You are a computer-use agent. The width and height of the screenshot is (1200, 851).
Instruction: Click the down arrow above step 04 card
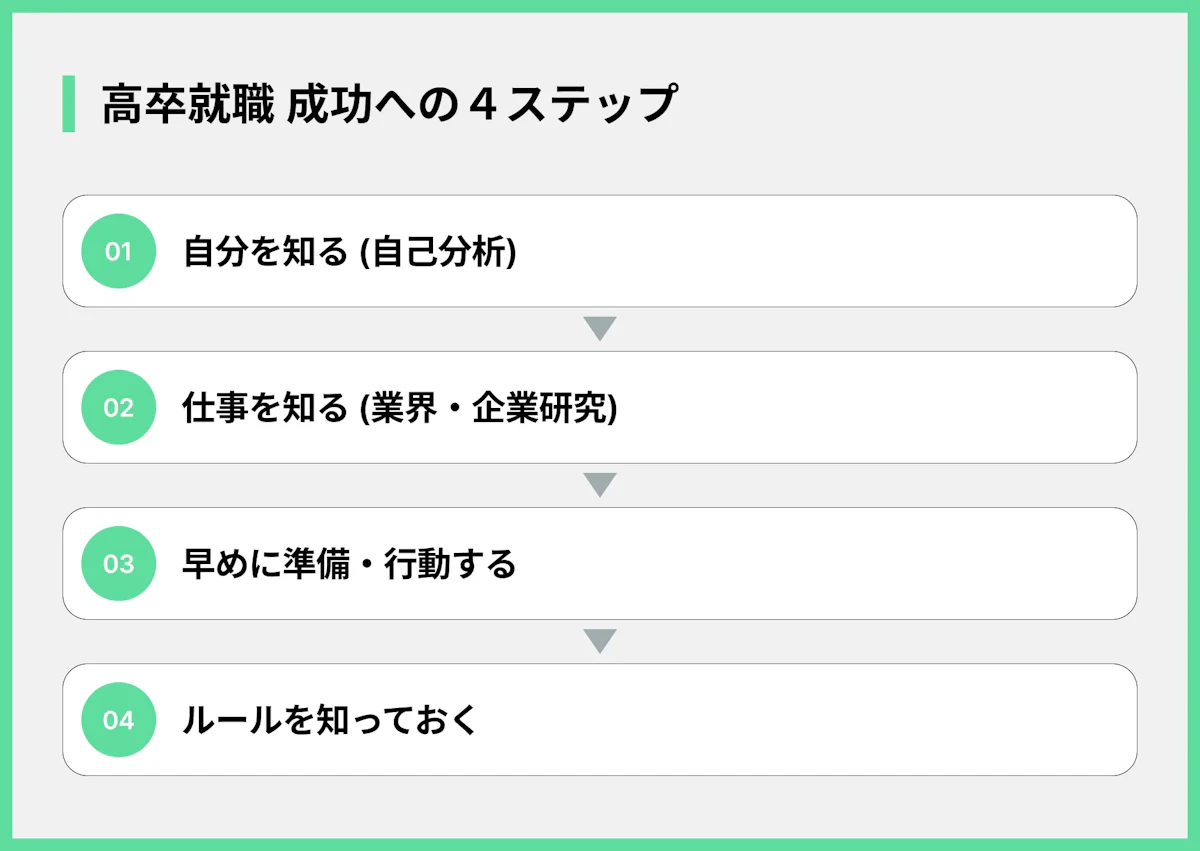[x=599, y=641]
